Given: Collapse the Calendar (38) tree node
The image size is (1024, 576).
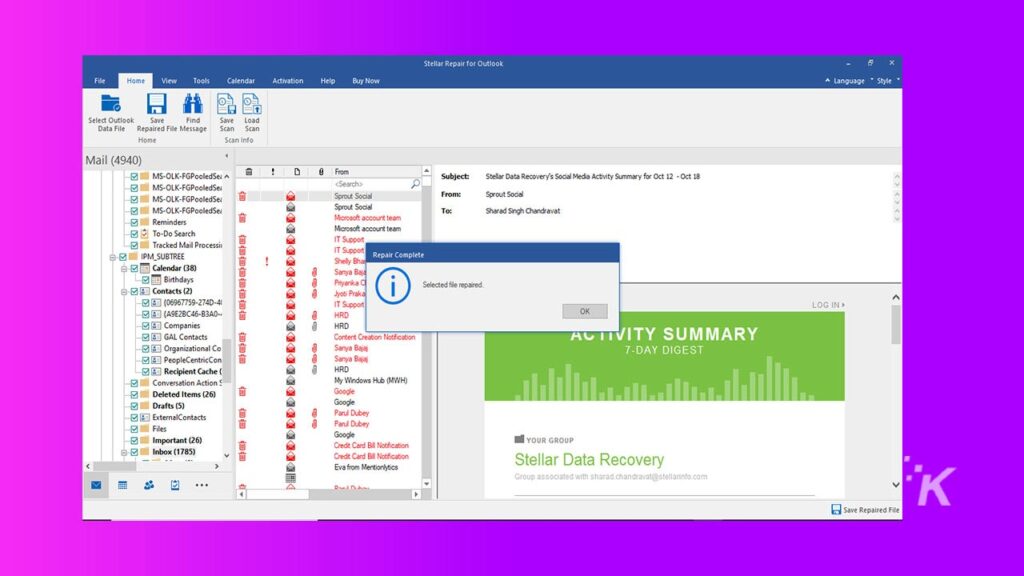Looking at the screenshot, I should click(x=124, y=268).
